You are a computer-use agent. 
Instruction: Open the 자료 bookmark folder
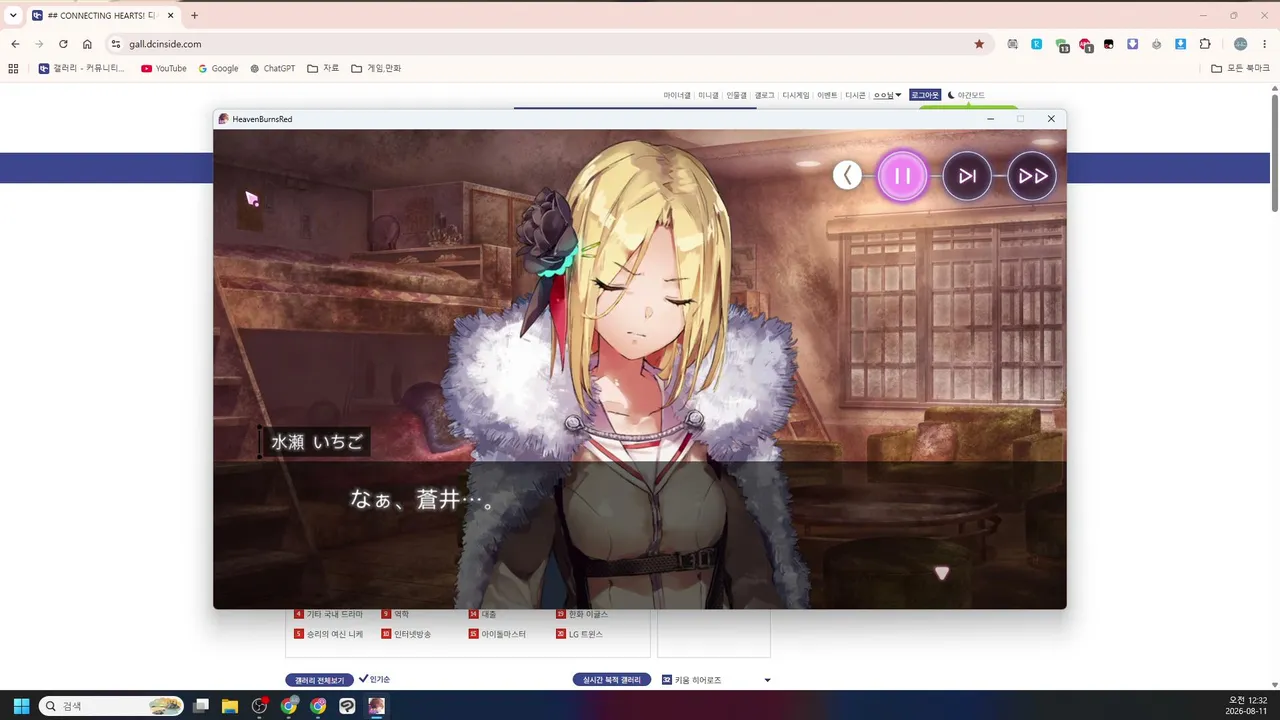coord(323,68)
